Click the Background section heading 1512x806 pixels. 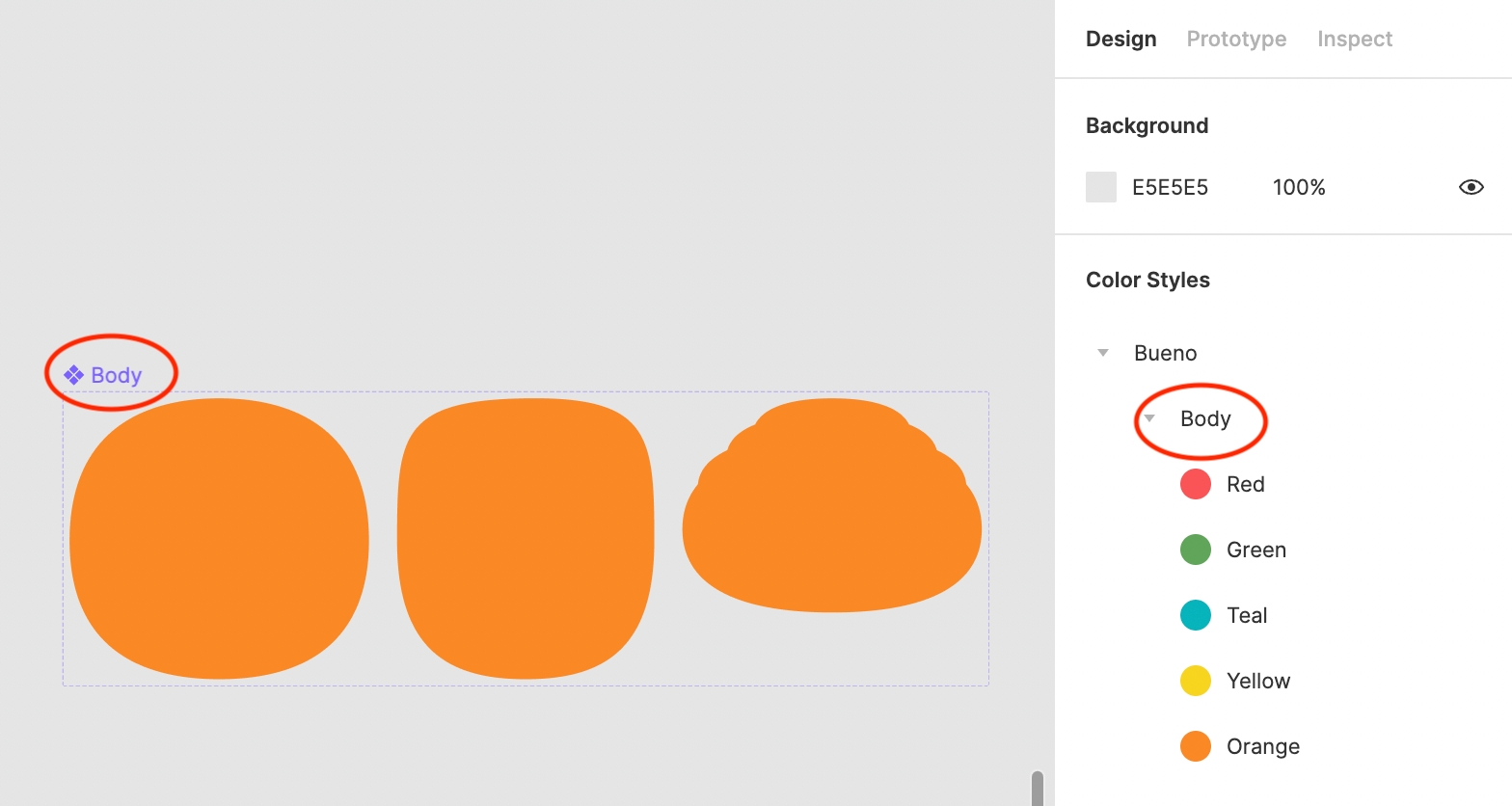click(1147, 125)
